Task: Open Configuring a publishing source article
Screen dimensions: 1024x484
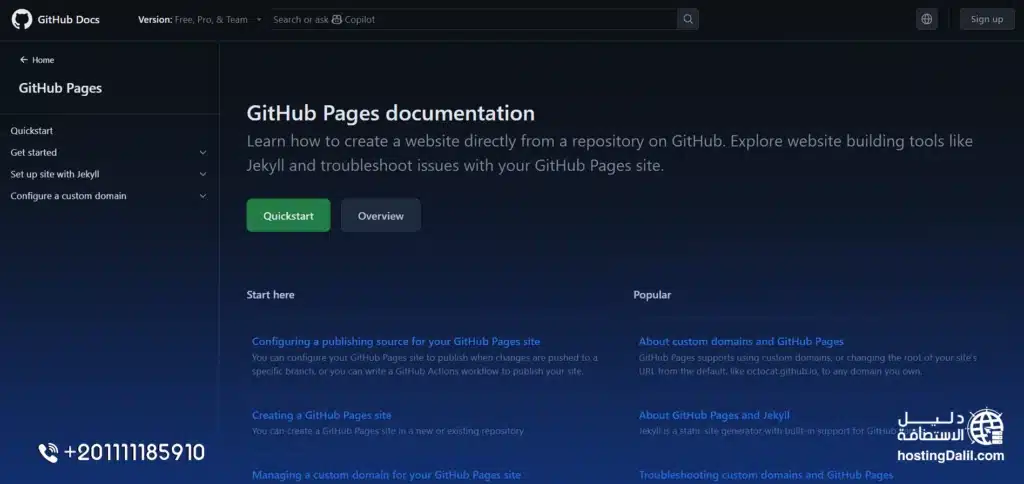Action: (396, 341)
